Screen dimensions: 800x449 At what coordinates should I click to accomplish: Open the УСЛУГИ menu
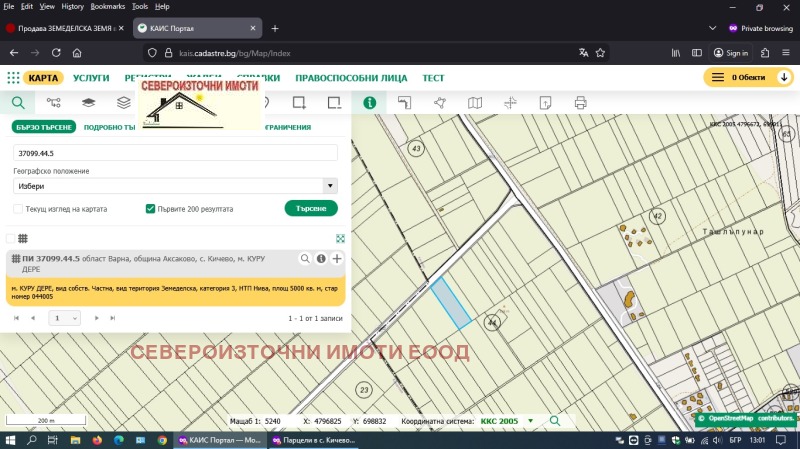click(91, 77)
